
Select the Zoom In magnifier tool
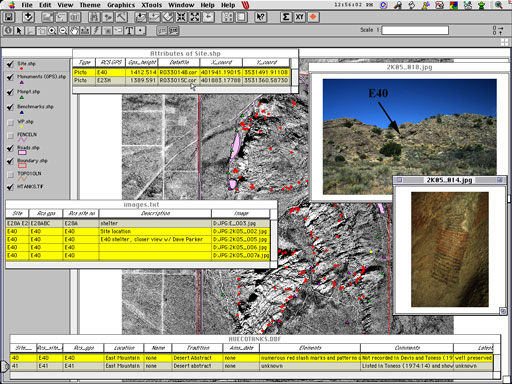pos(52,31)
